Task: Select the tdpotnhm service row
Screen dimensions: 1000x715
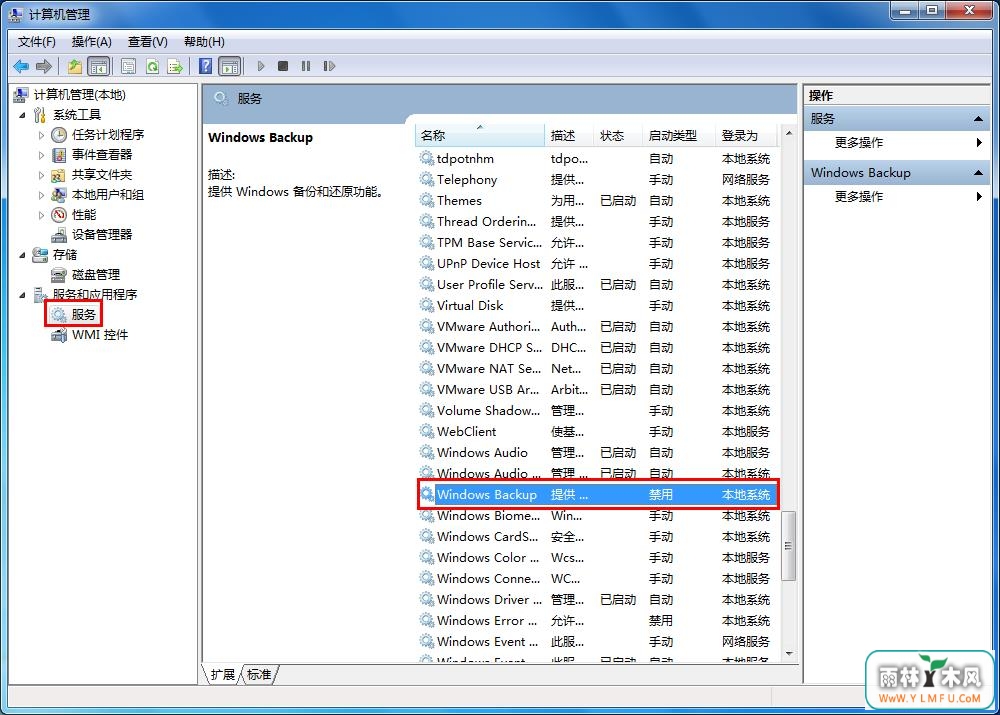Action: 598,158
